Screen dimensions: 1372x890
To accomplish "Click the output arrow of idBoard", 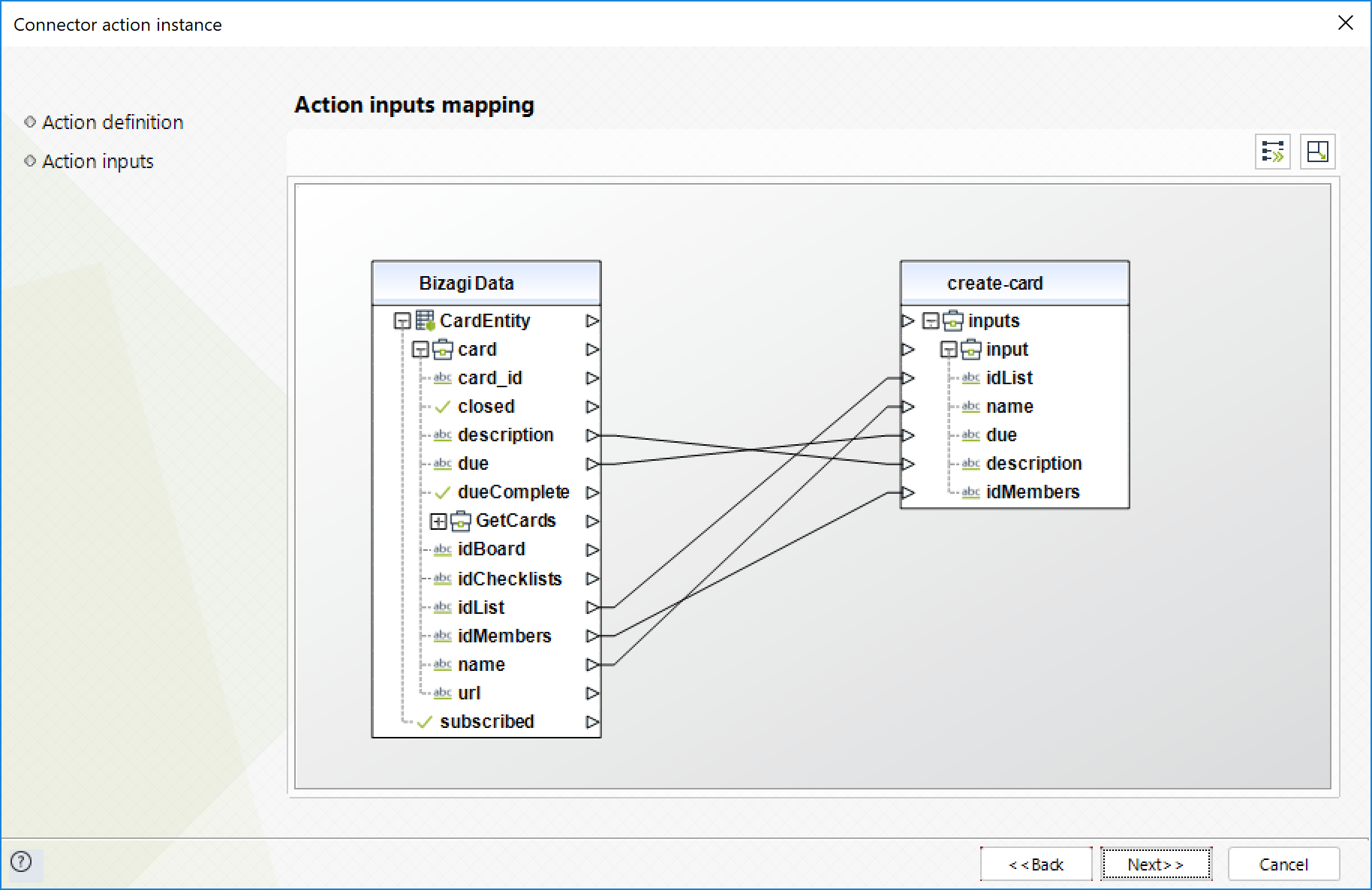I will [x=592, y=549].
